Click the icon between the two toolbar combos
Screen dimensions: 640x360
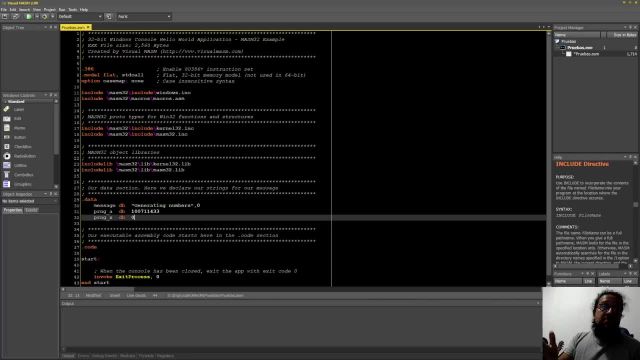point(109,17)
